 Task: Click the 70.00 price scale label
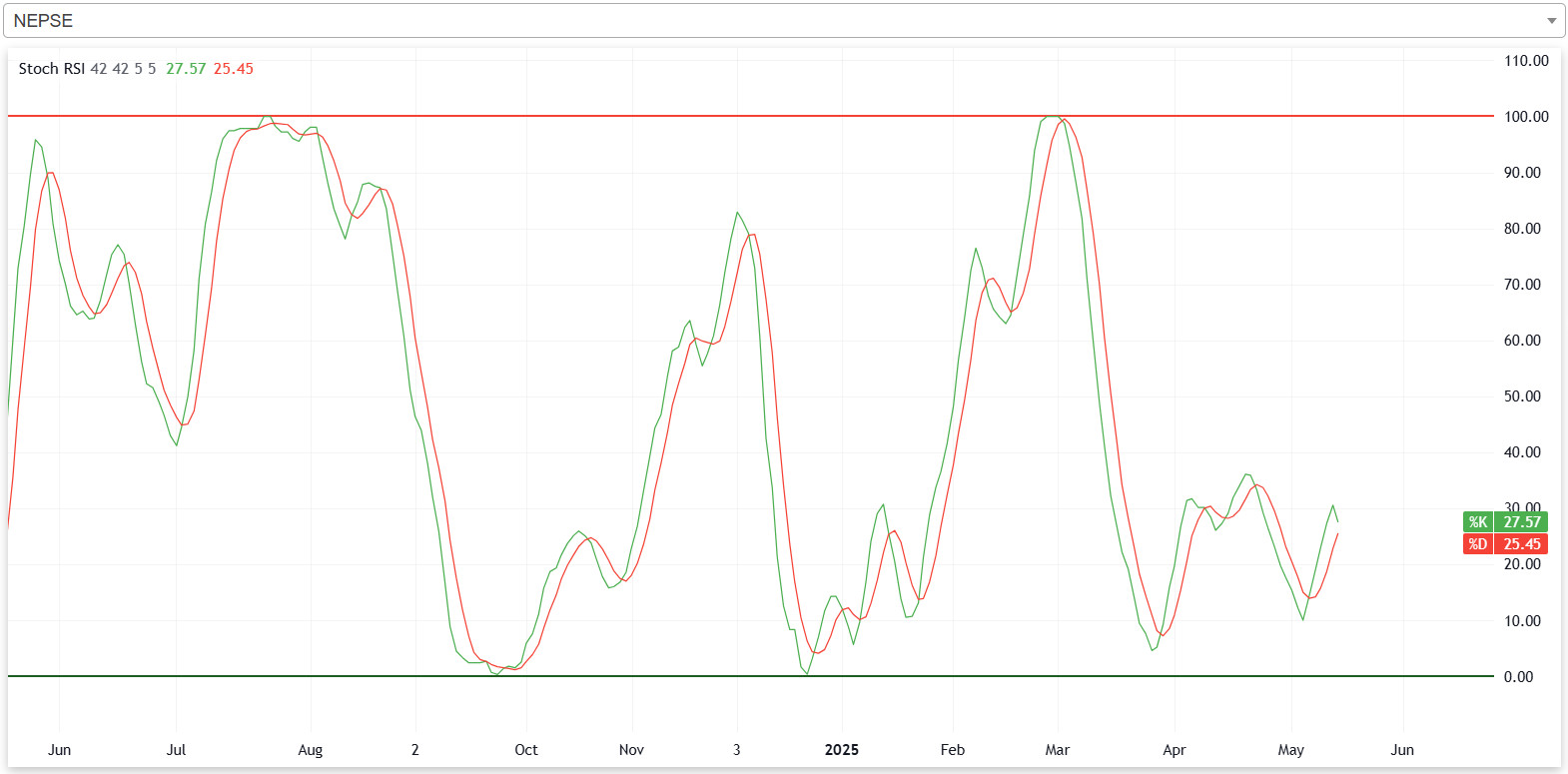[1522, 285]
